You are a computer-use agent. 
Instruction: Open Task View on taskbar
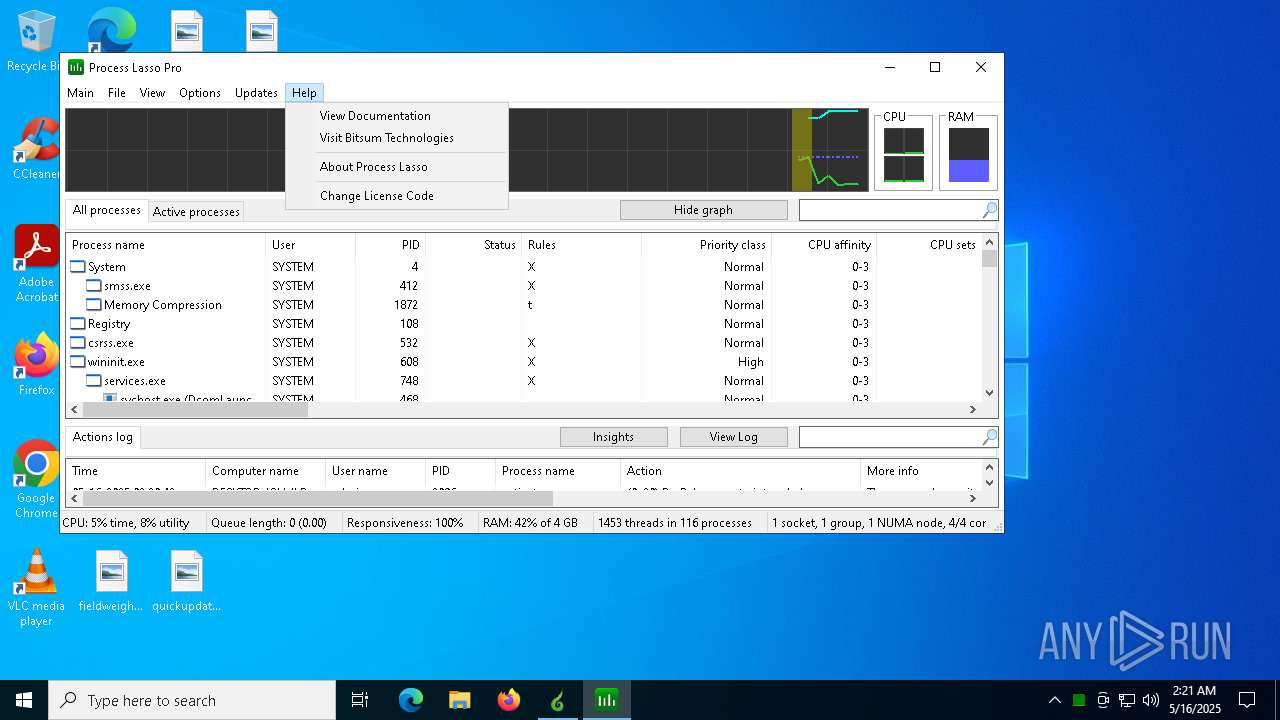[x=360, y=700]
